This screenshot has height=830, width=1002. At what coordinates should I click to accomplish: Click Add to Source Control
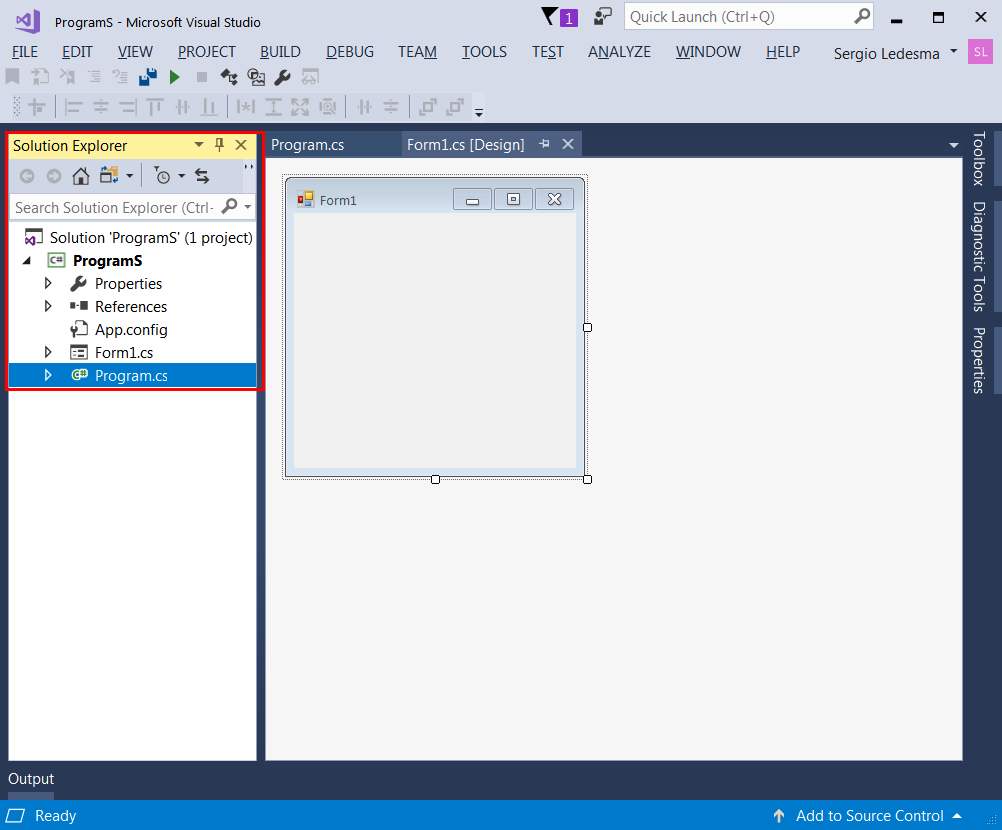[869, 816]
